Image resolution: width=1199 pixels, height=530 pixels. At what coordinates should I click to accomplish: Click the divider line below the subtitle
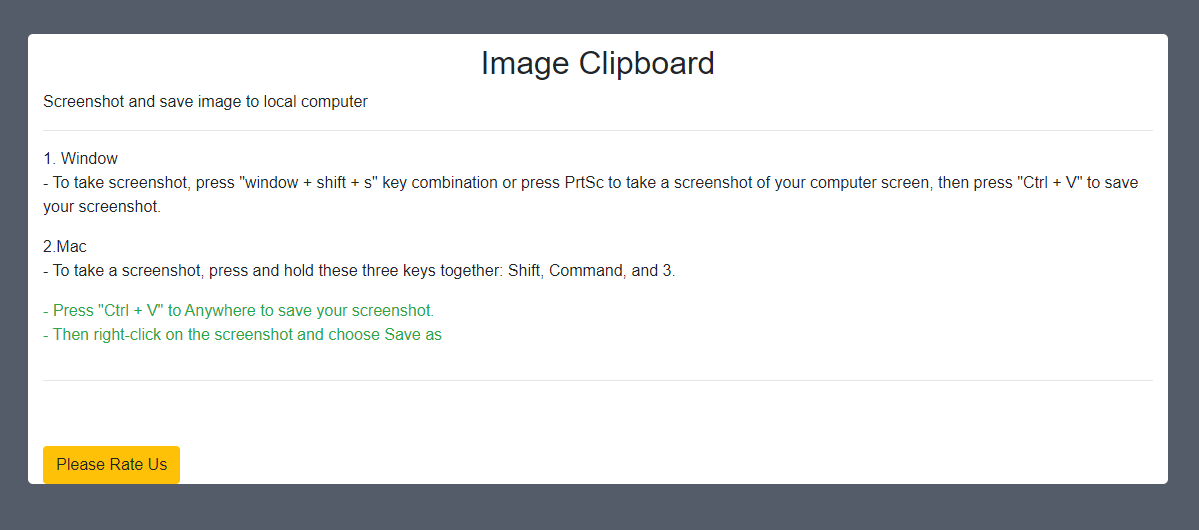click(x=597, y=131)
